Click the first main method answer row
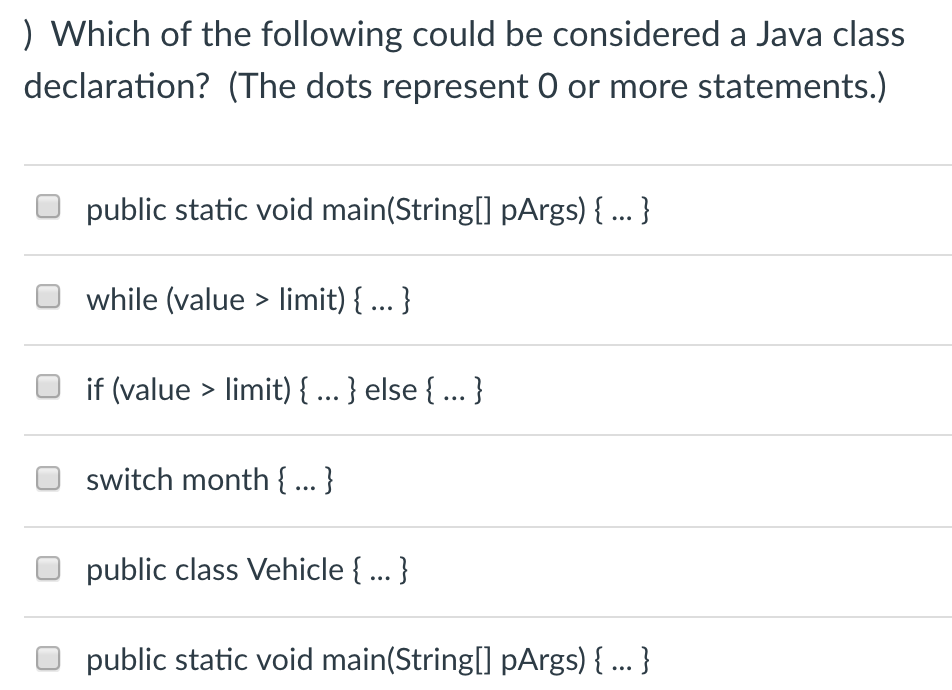Image resolution: width=952 pixels, height=690 pixels. coord(368,207)
